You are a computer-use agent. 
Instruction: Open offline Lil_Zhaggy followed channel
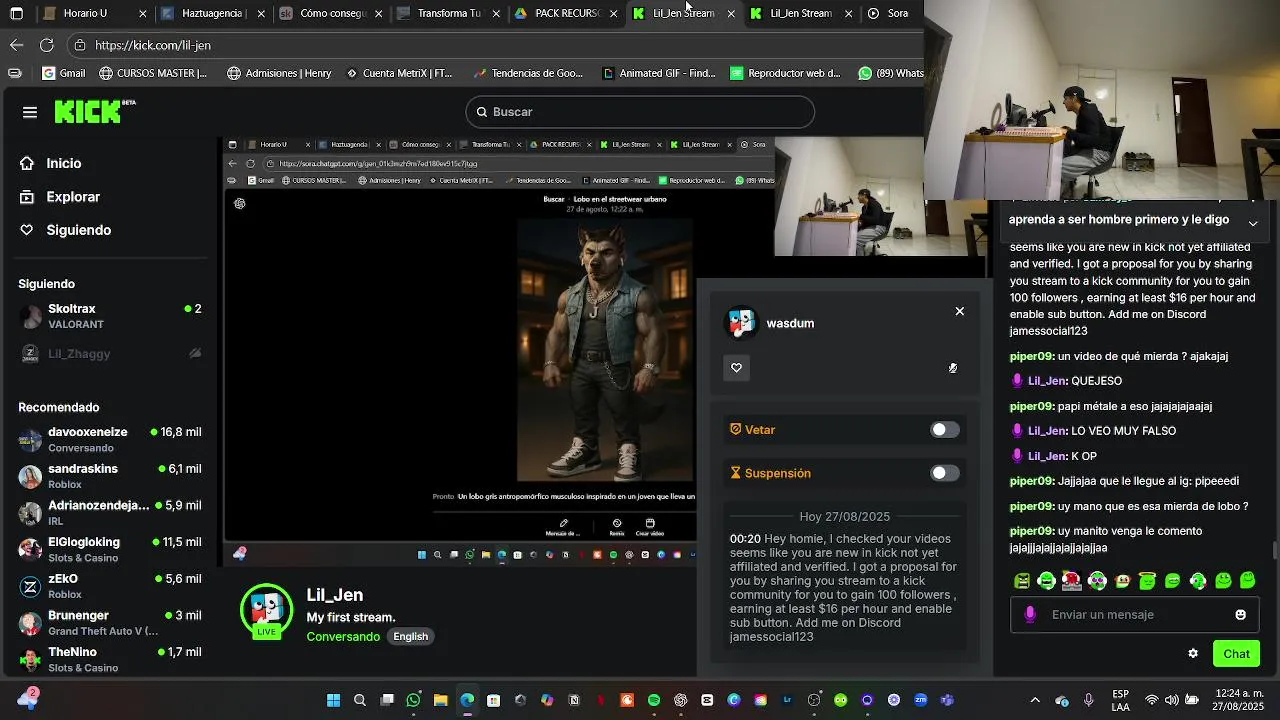(110, 354)
